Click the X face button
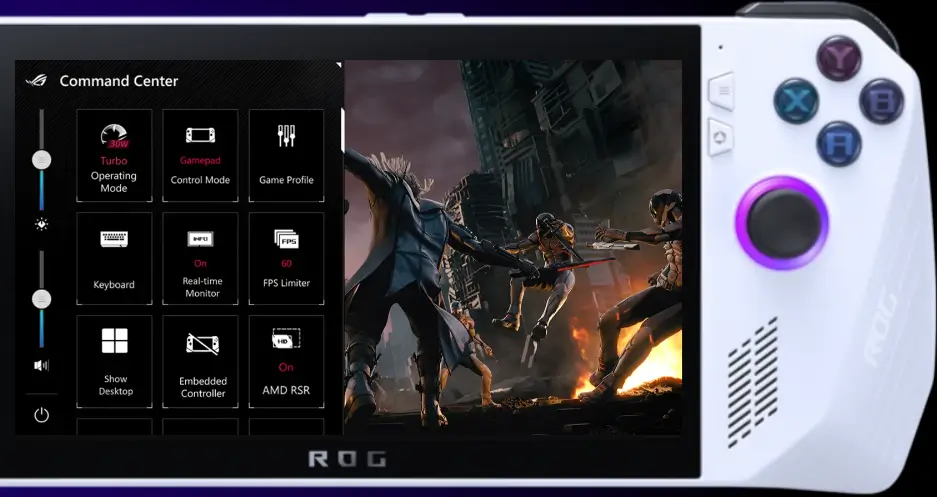This screenshot has height=497, width=937. pyautogui.click(x=796, y=101)
